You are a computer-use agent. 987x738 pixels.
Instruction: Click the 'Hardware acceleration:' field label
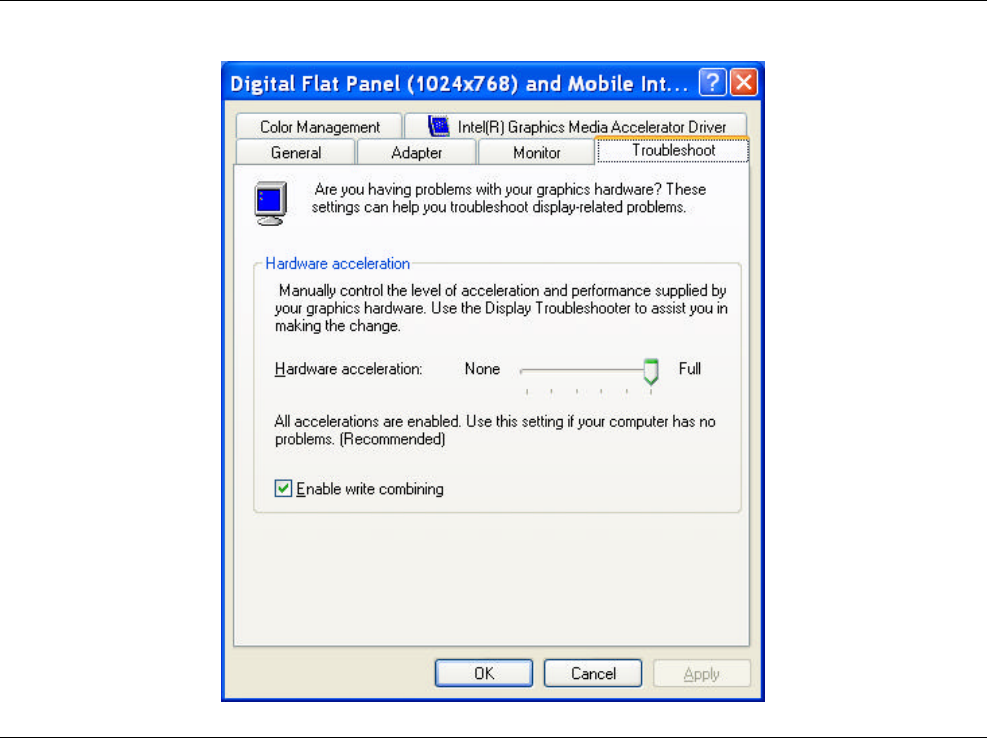click(348, 369)
